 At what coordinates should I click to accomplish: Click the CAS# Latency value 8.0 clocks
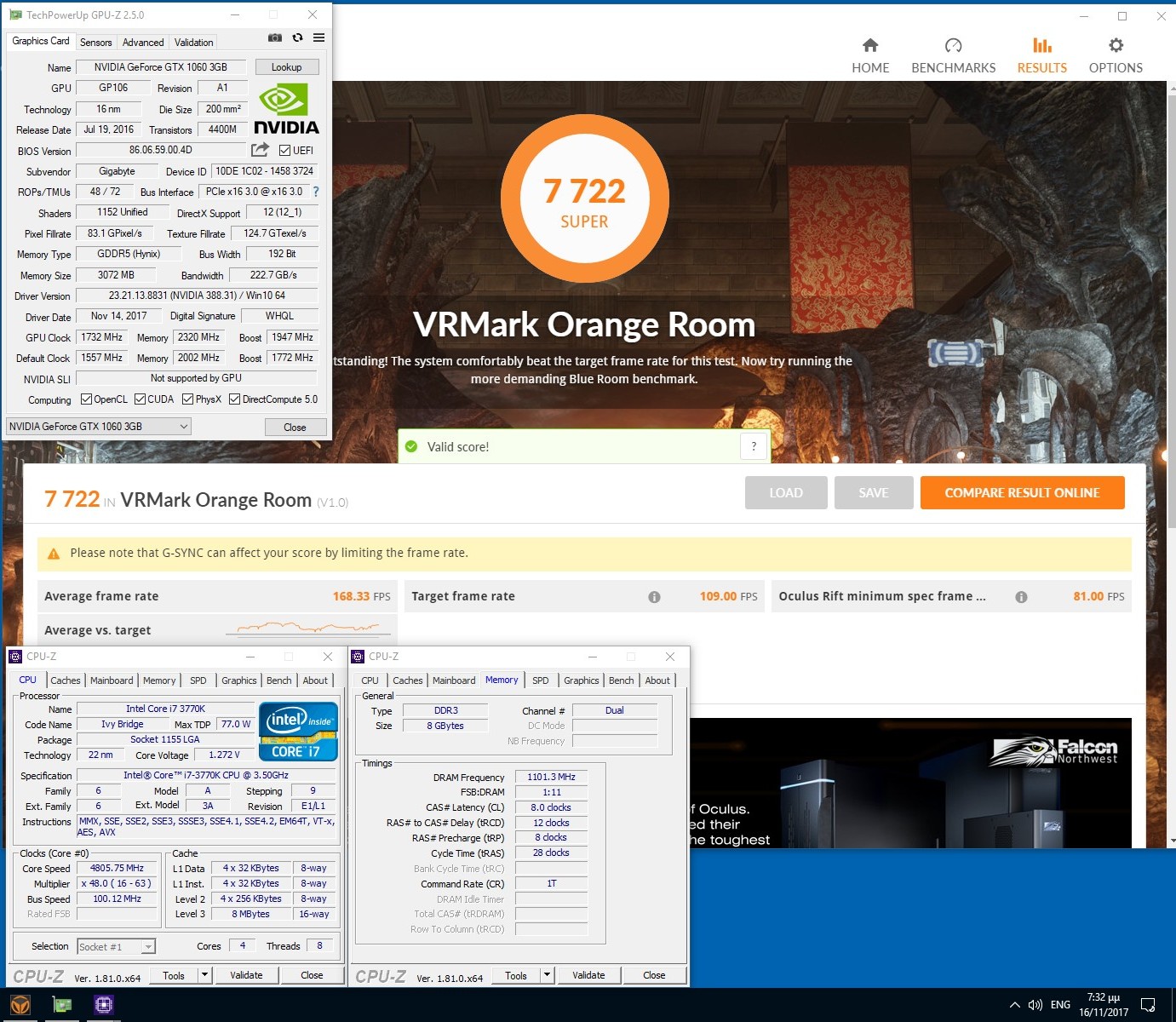pyautogui.click(x=551, y=807)
